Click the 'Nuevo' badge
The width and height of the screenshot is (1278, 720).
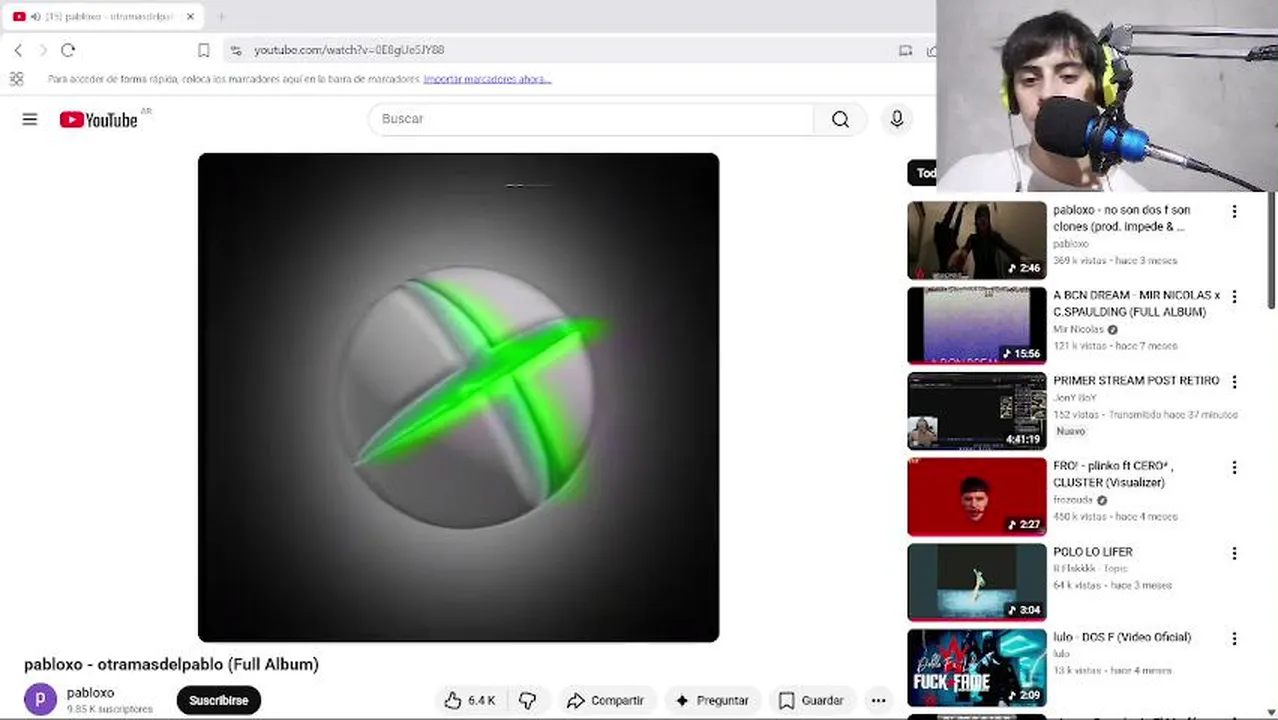[1070, 431]
